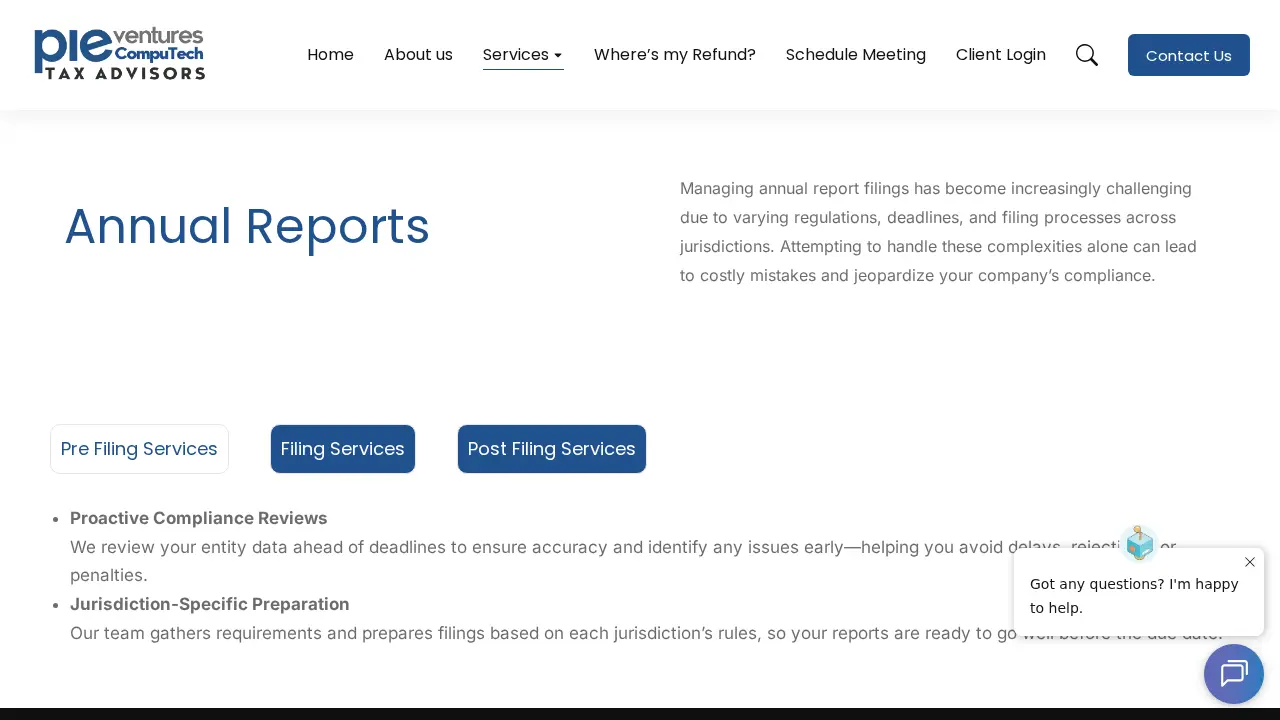Click the "Managing annual report filings" paragraph
This screenshot has height=720, width=1280.
coord(938,232)
